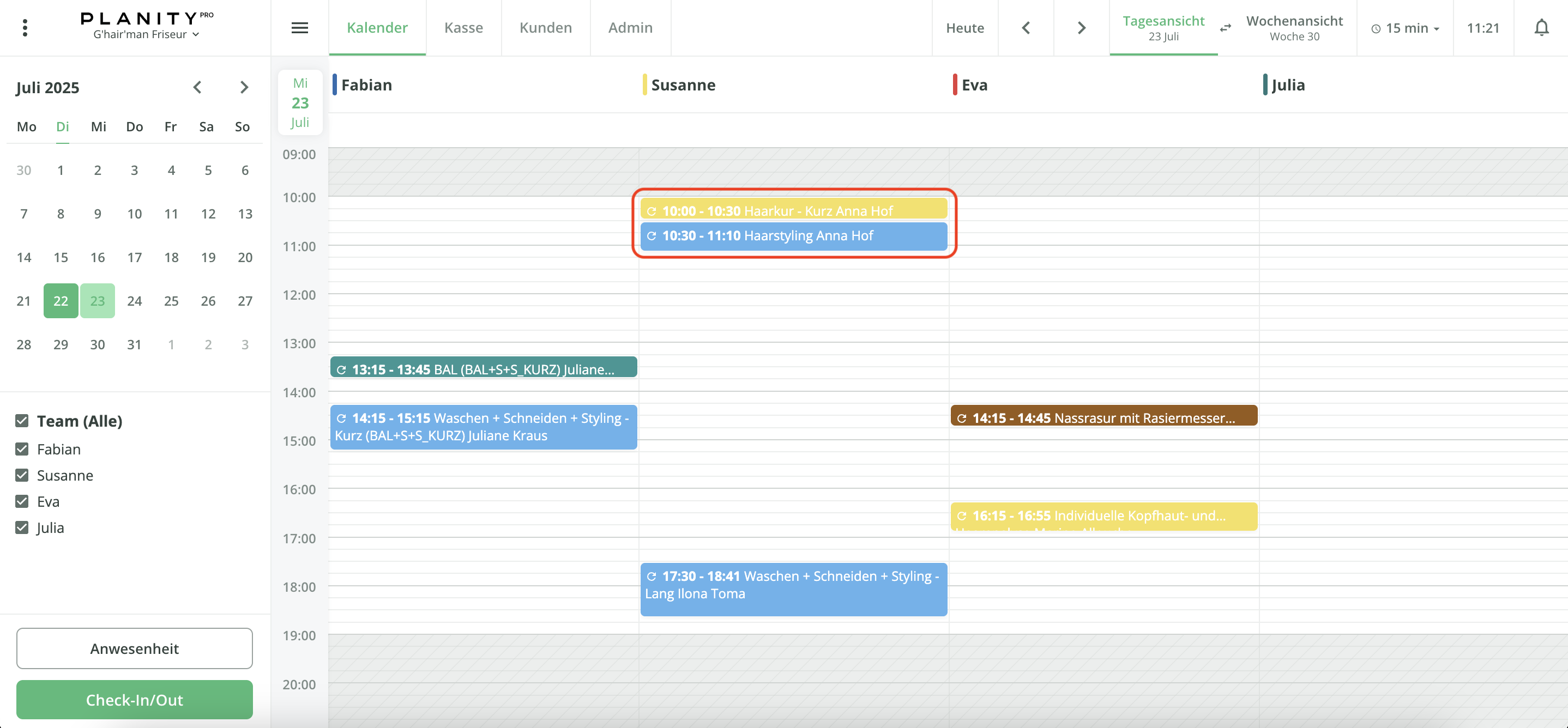Open the three-dot vertical menu

coord(25,28)
